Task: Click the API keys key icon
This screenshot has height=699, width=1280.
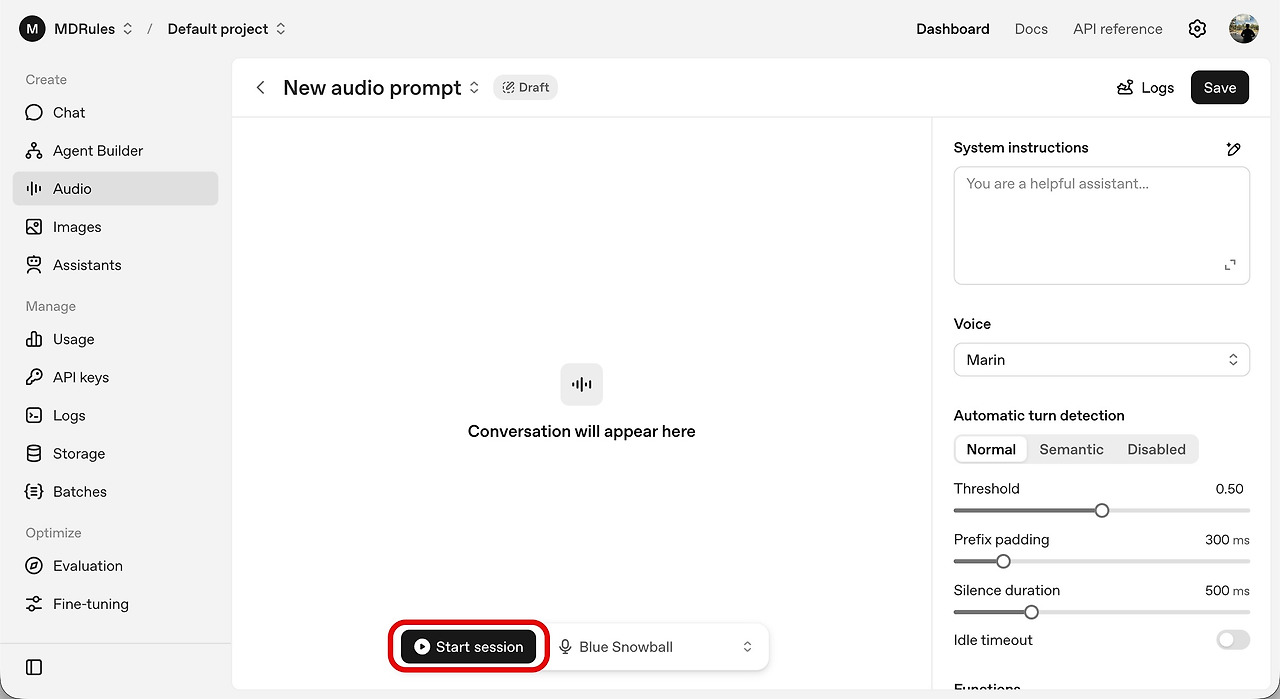Action: [x=34, y=377]
